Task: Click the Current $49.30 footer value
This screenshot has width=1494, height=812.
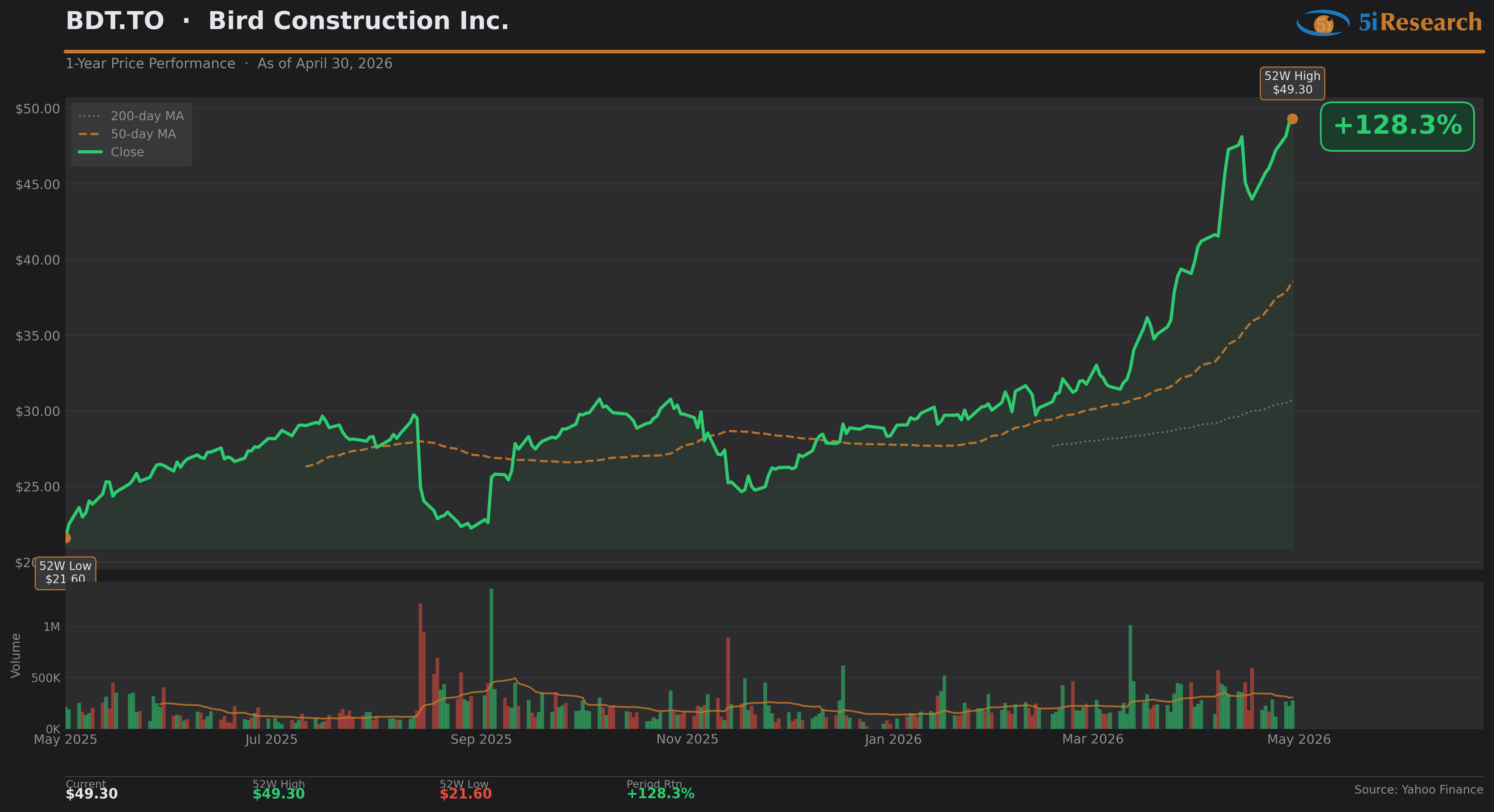Action: (x=92, y=794)
